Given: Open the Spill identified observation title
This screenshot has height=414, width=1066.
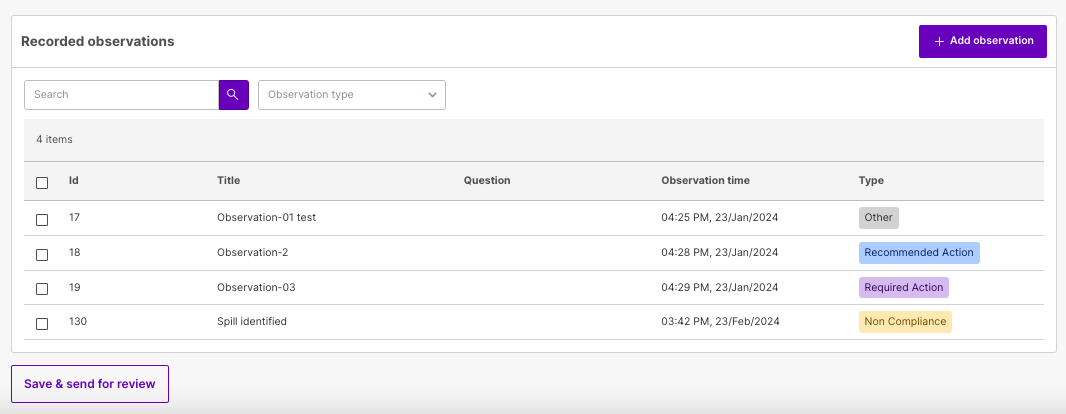Looking at the screenshot, I should click(252, 321).
